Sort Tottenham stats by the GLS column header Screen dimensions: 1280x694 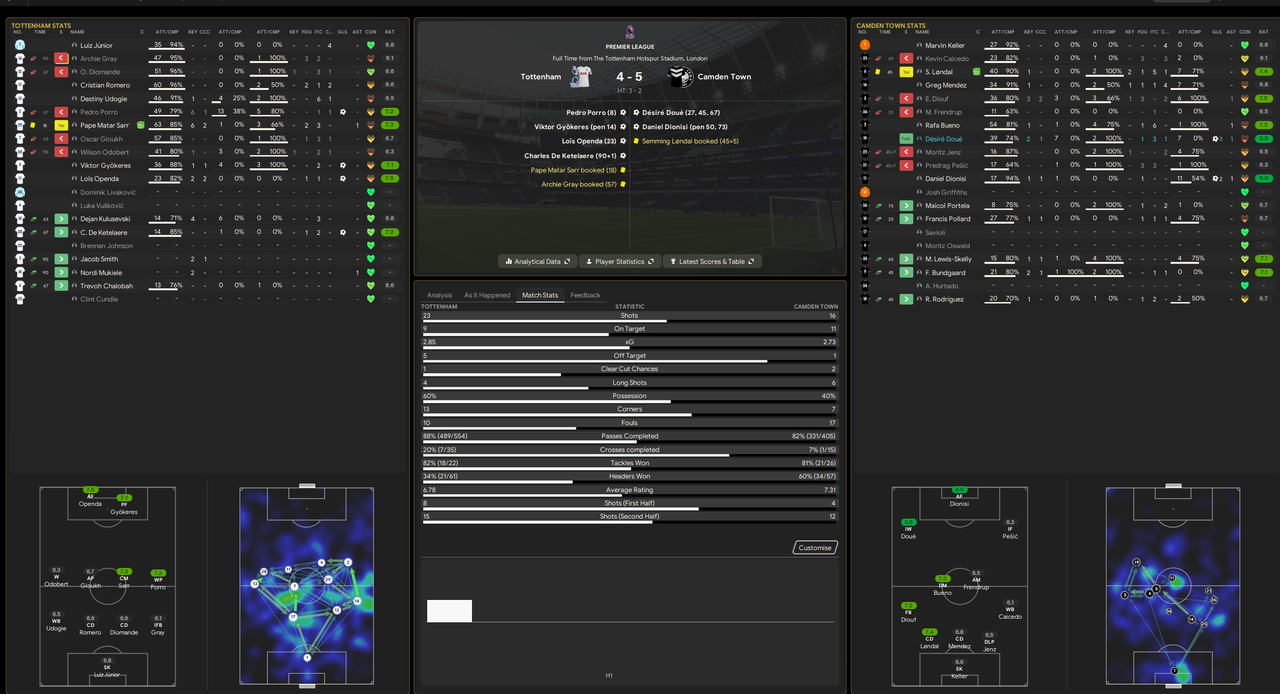343,32
